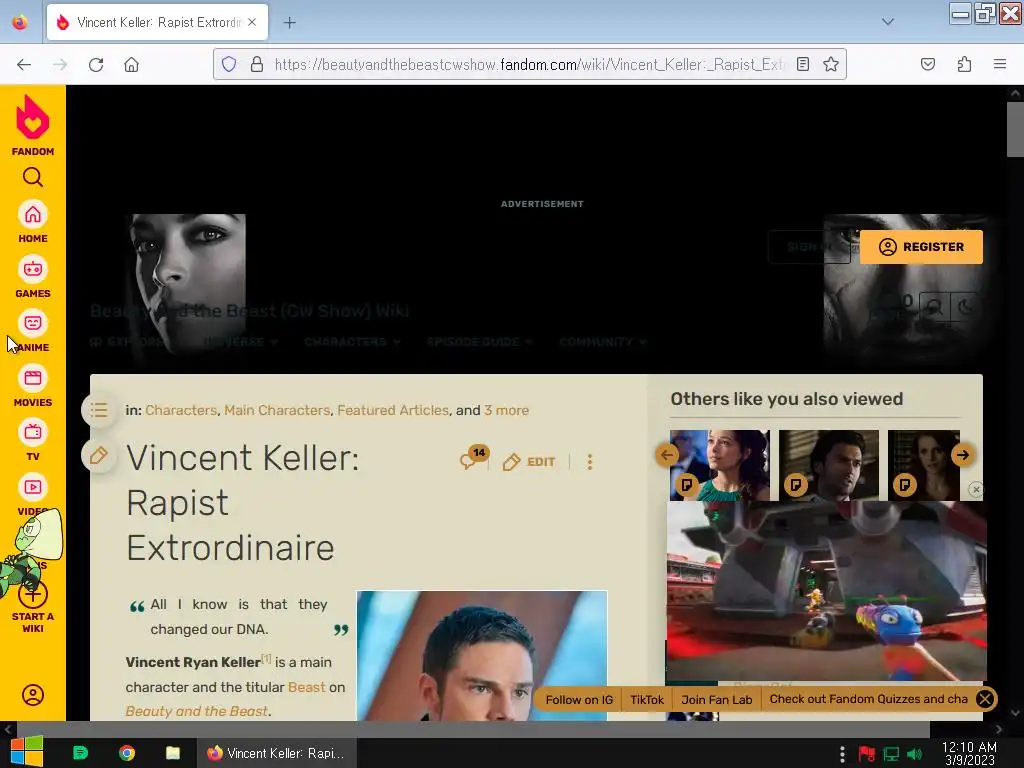Screen dimensions: 1024x768
Task: Follow the Beauty and the Beast link
Action: pos(197,711)
